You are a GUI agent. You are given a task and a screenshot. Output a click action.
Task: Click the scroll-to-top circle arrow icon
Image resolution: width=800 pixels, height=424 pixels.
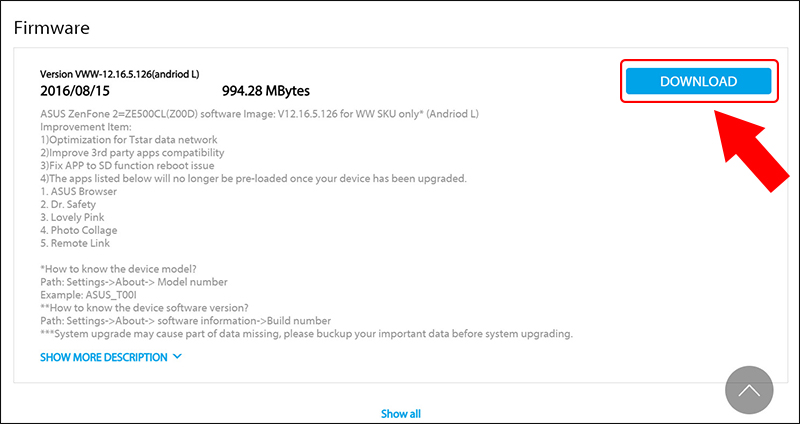(x=749, y=390)
